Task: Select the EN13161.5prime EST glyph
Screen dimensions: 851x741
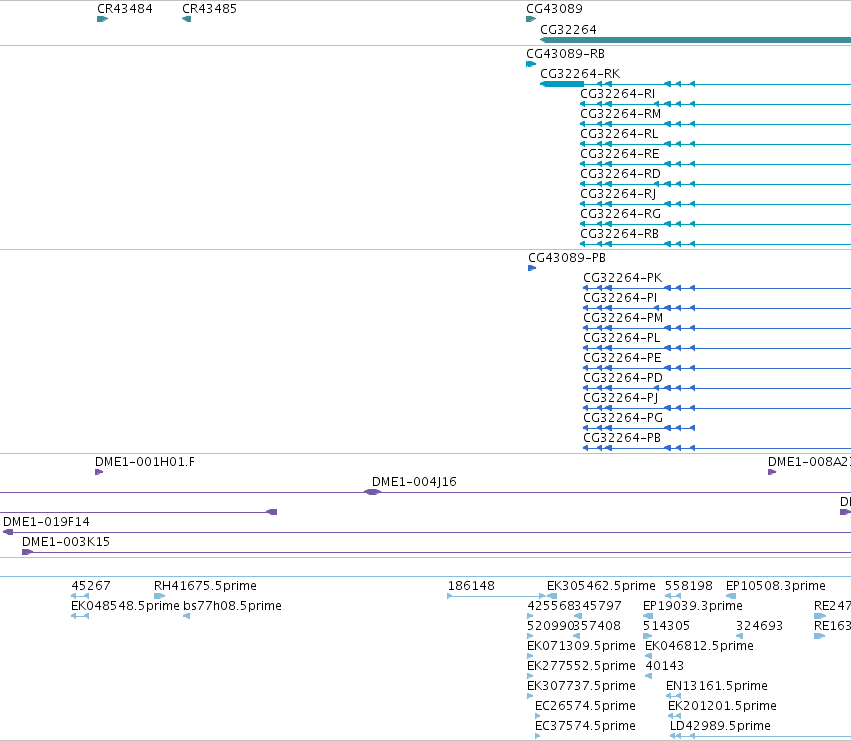Action: tap(673, 696)
